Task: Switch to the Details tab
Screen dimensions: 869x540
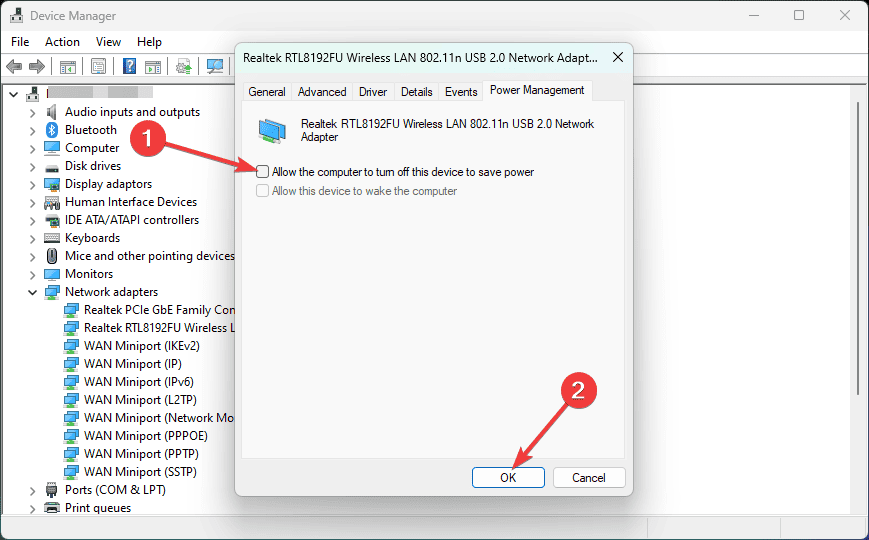Action: [416, 91]
